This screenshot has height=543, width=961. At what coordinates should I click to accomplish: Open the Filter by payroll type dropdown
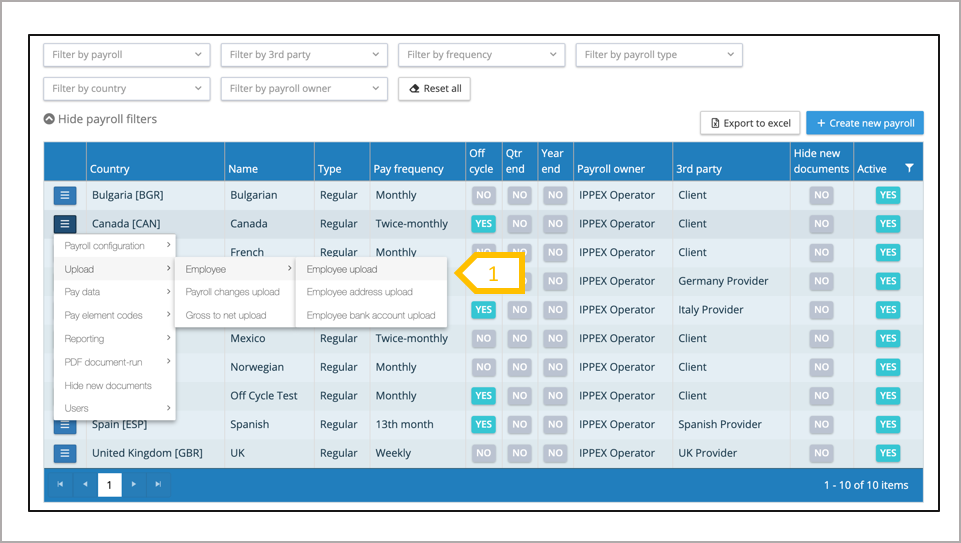coord(658,55)
